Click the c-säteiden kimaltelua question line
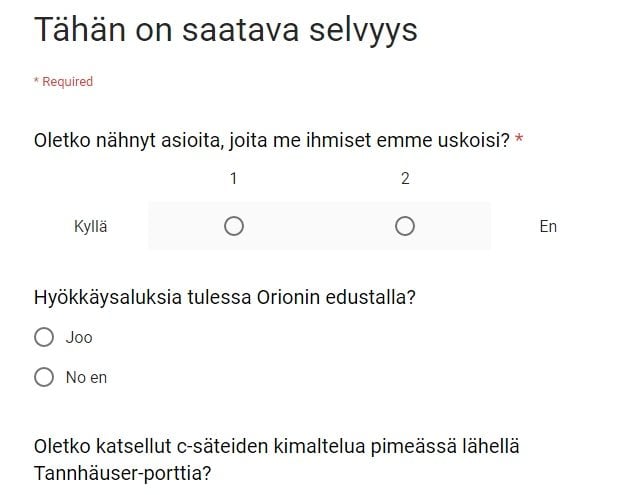Viewport: 637px width, 495px height. 277,446
